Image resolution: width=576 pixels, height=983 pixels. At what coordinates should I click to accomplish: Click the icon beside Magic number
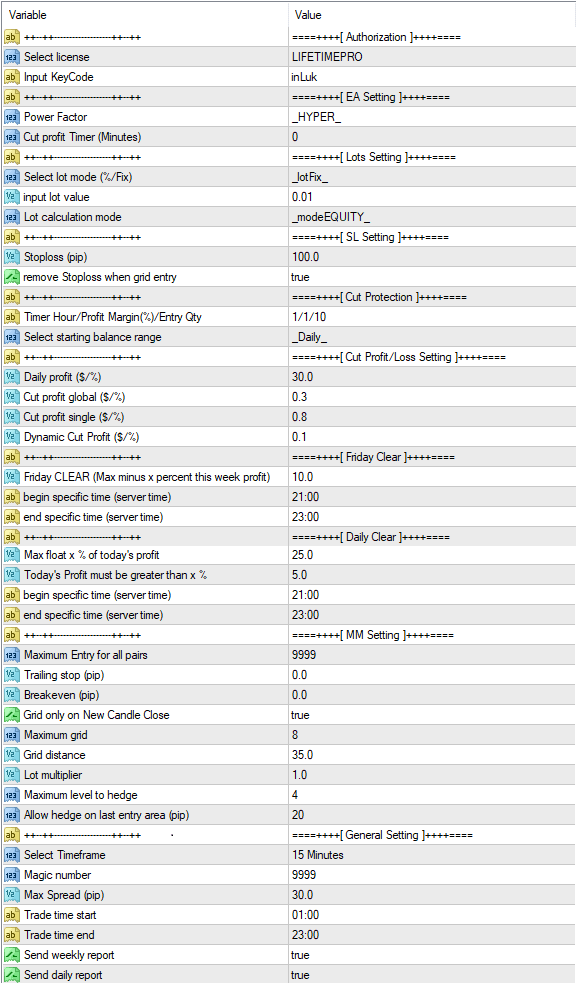pyautogui.click(x=12, y=875)
